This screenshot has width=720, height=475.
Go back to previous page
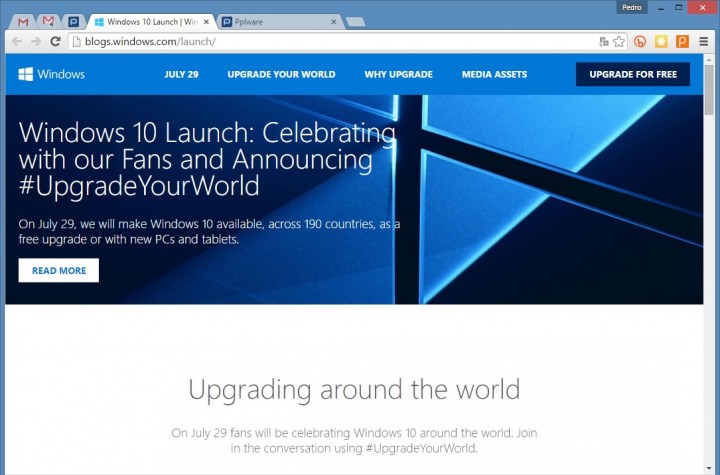pyautogui.click(x=17, y=41)
